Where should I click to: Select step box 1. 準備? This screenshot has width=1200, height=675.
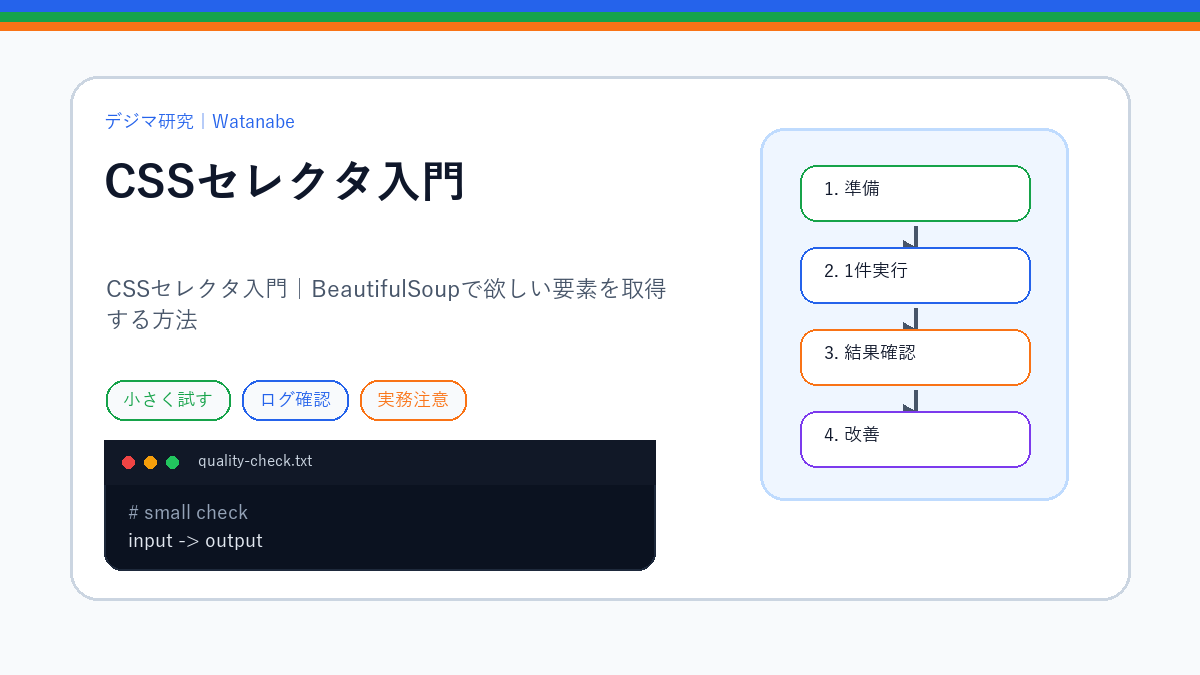(x=915, y=193)
